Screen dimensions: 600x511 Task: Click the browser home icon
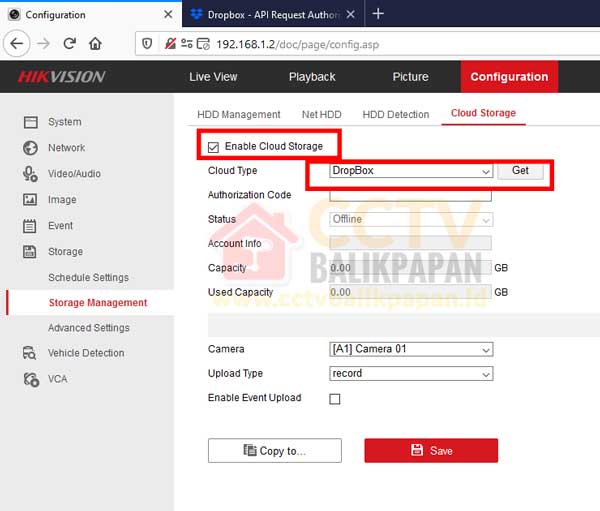click(95, 44)
